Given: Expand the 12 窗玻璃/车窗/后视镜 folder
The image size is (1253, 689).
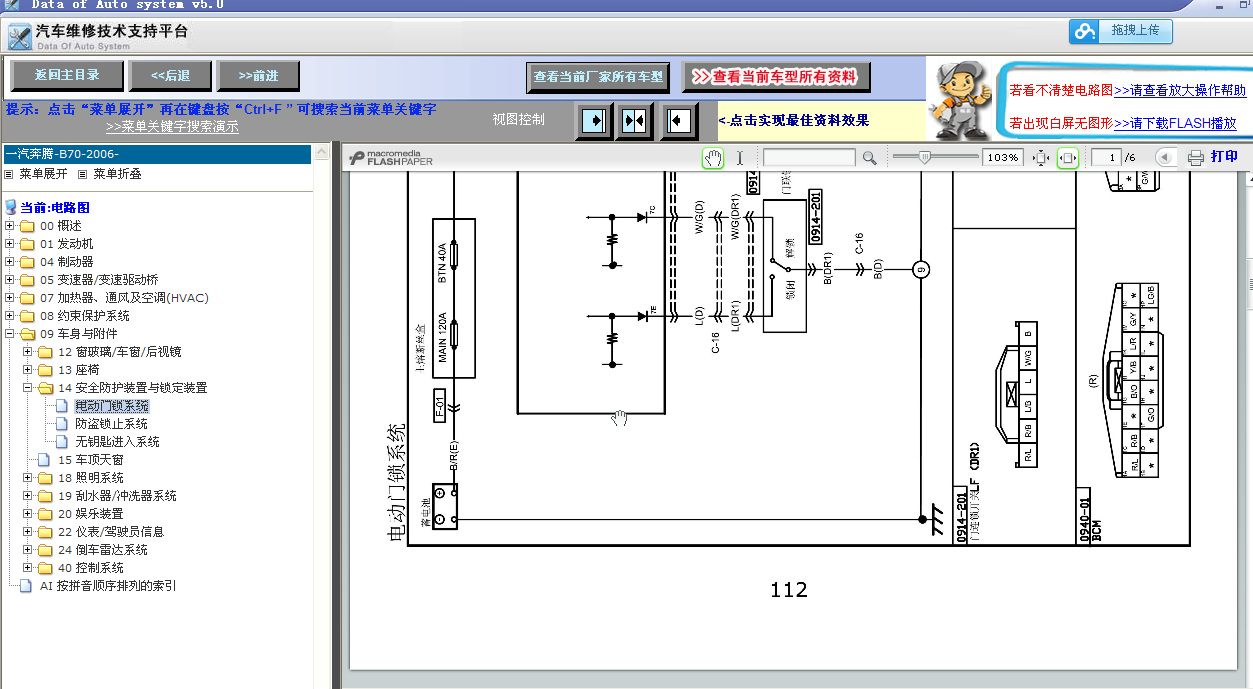Looking at the screenshot, I should [x=28, y=352].
